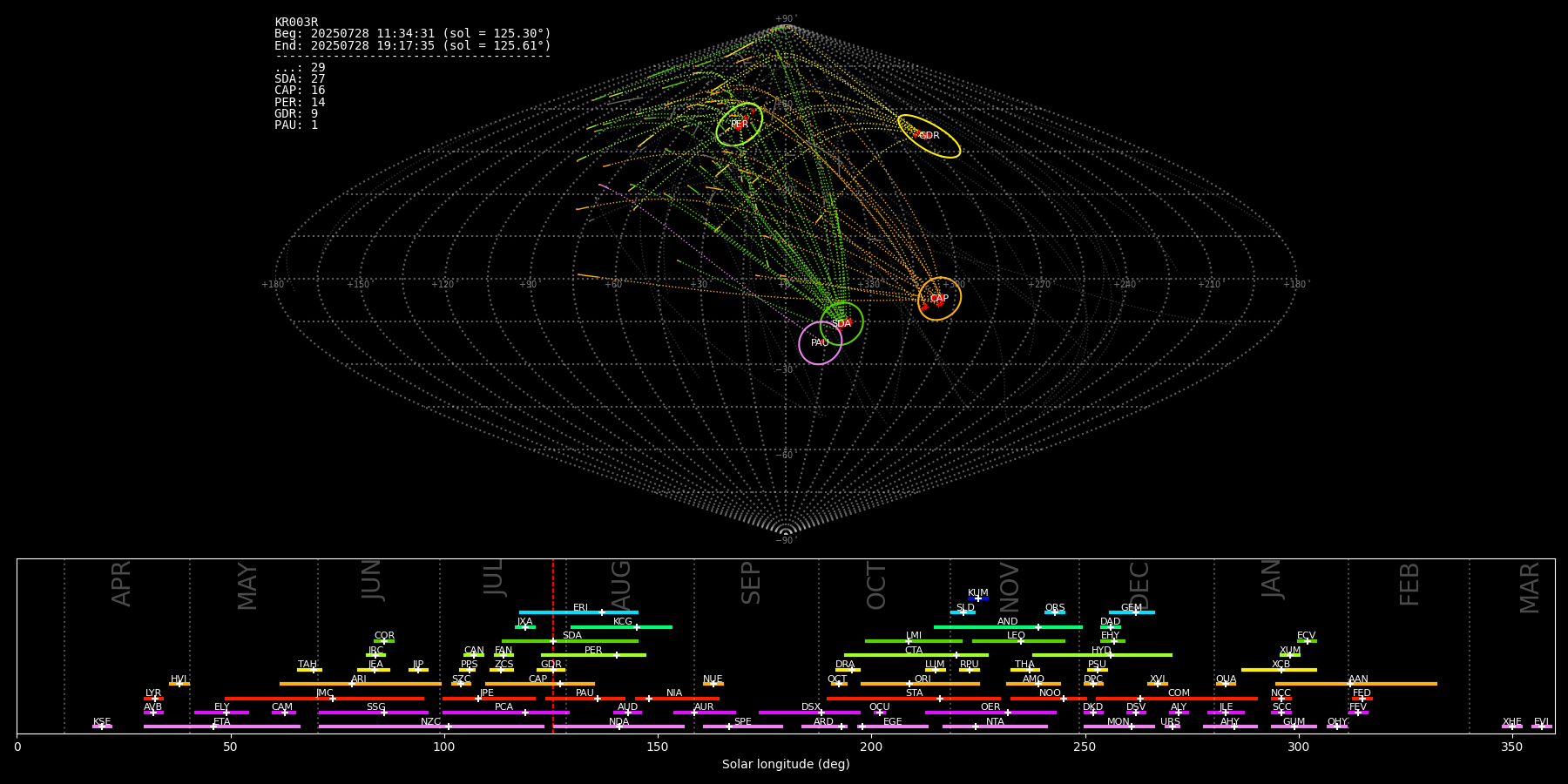
Task: Click the magenta SSG shower bar in timeline
Action: click(373, 713)
